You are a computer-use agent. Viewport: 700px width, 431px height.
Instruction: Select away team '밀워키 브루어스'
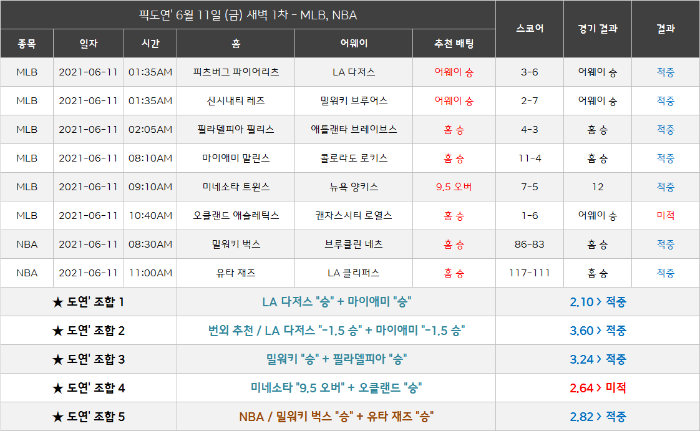pyautogui.click(x=354, y=100)
